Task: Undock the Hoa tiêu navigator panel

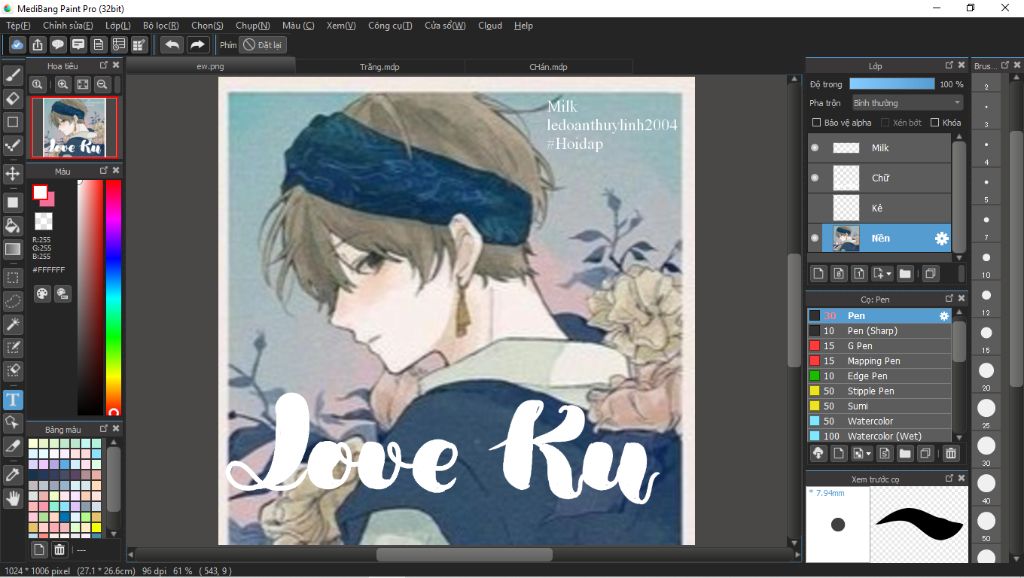Action: click(x=103, y=65)
